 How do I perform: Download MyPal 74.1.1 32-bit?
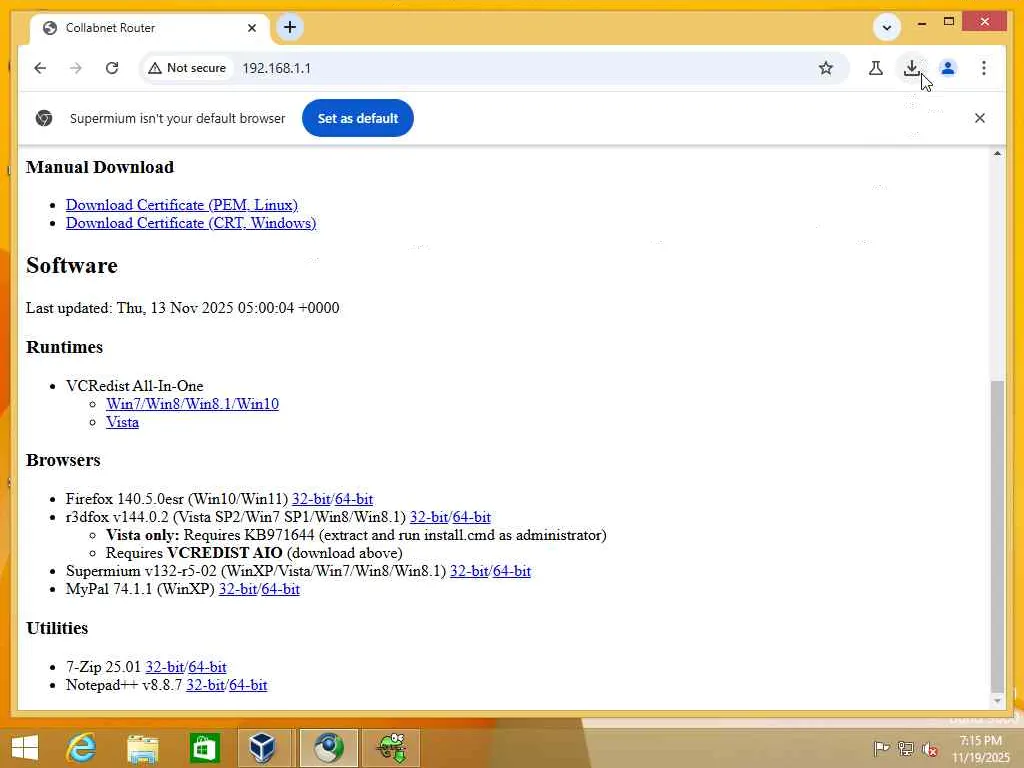point(238,589)
